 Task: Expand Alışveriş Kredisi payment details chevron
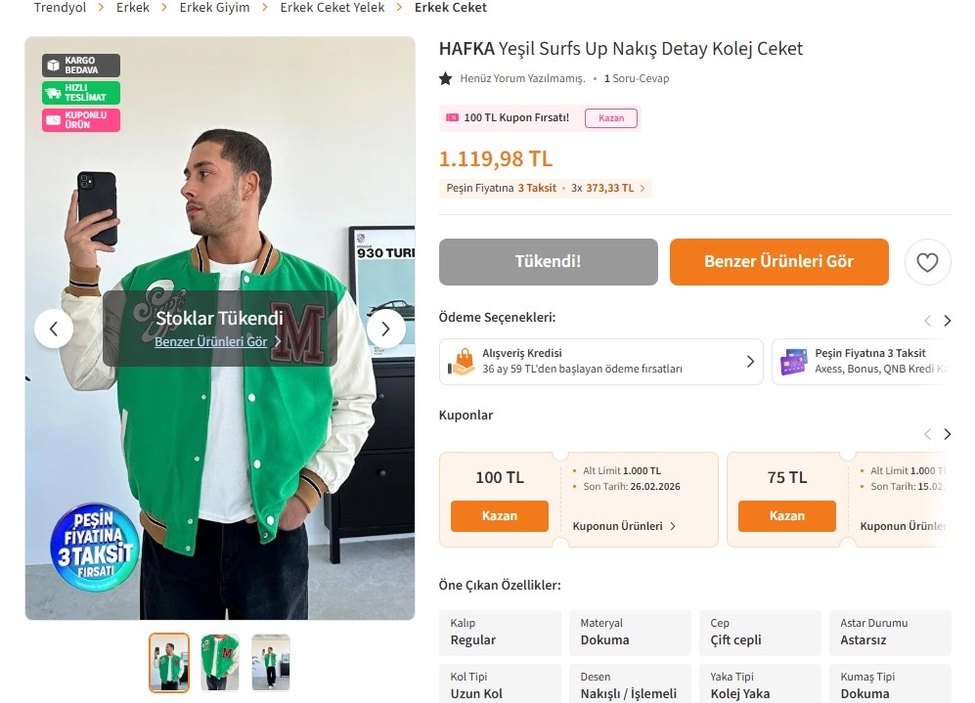click(750, 361)
